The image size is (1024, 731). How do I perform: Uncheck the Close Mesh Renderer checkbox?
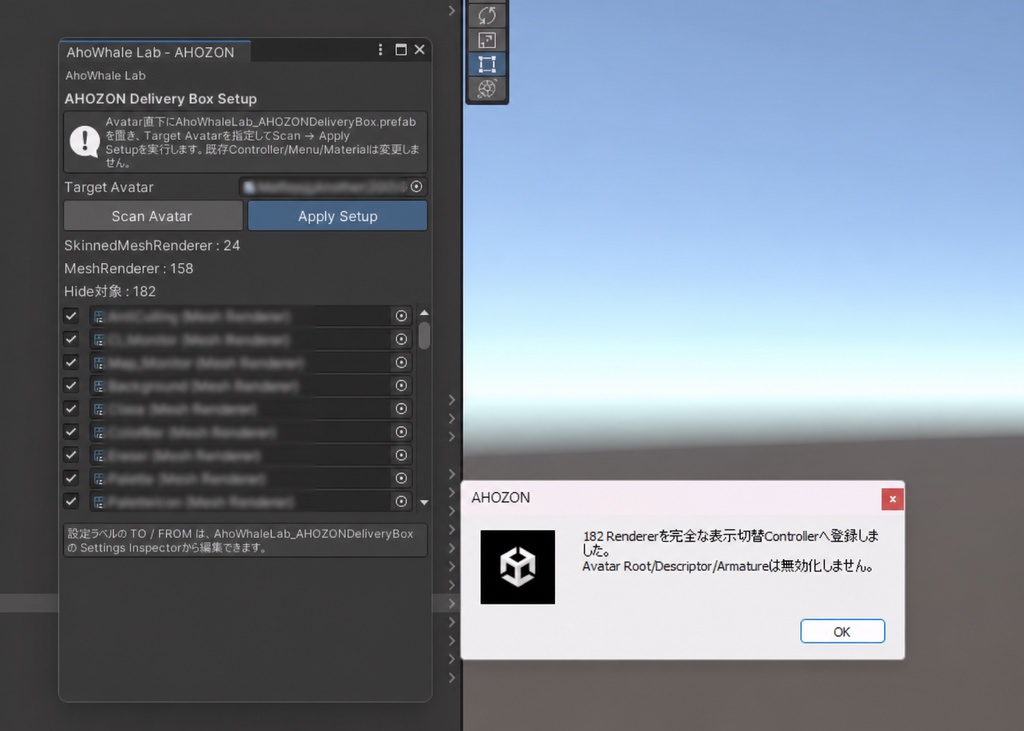71,409
